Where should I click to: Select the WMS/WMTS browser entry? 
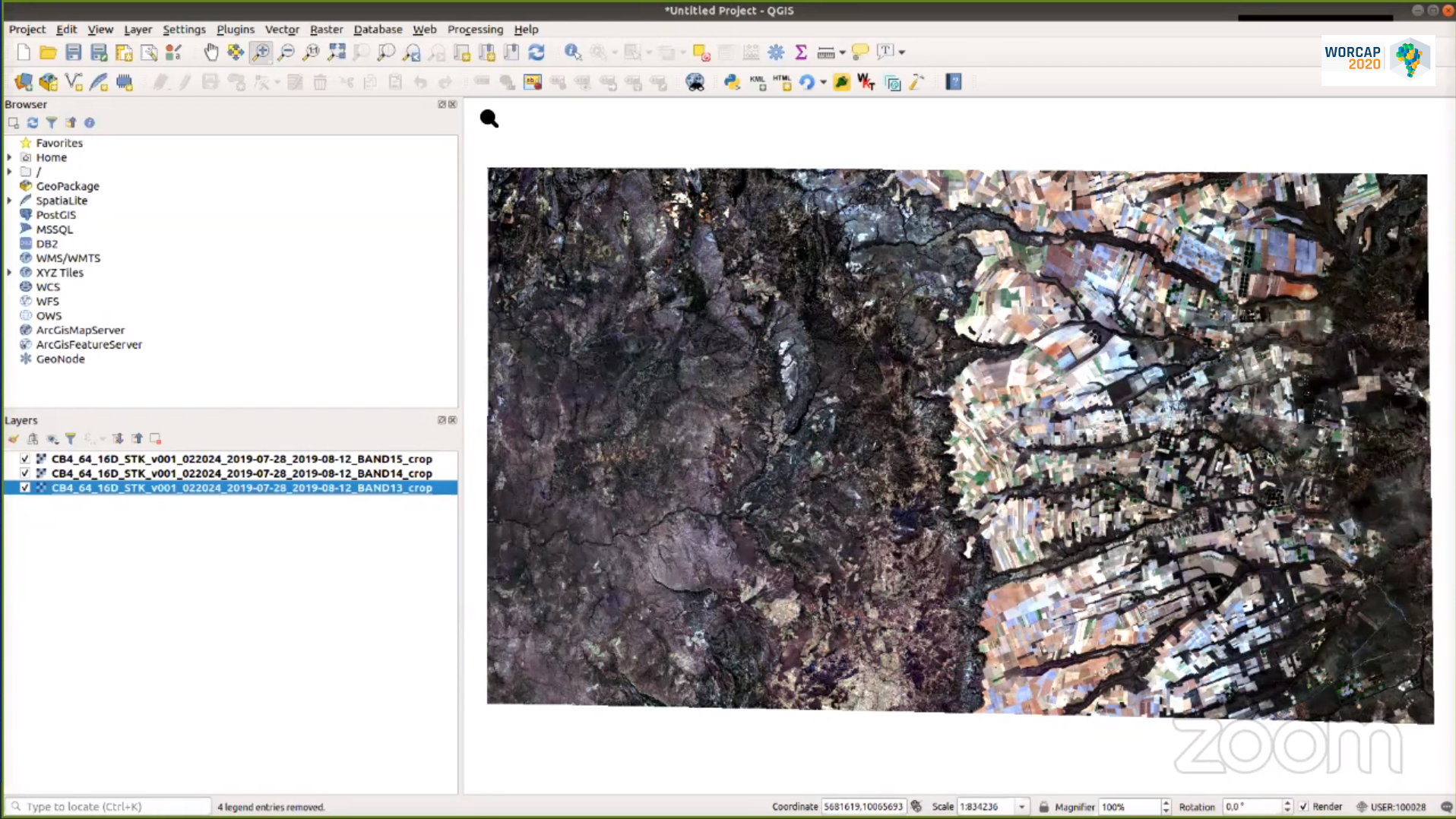coord(68,258)
